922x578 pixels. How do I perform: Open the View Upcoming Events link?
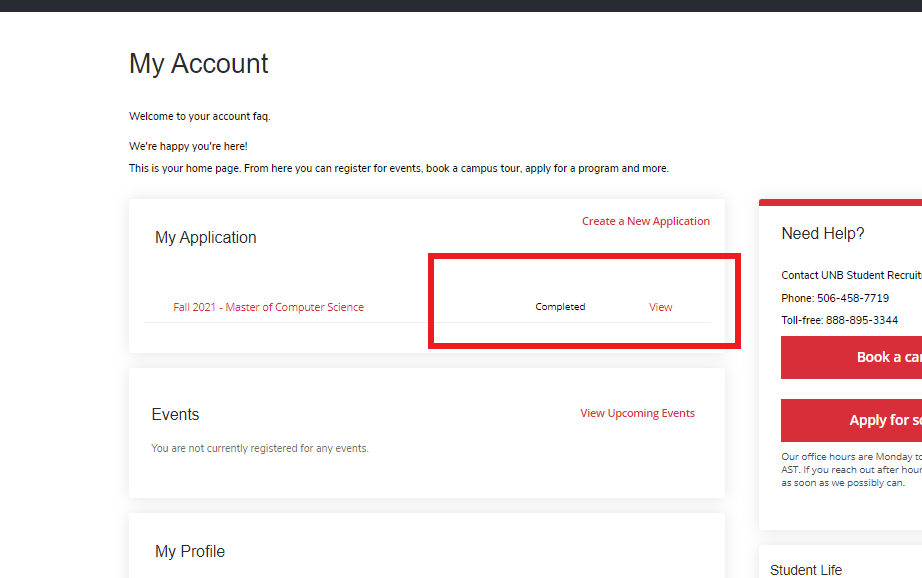(x=637, y=413)
